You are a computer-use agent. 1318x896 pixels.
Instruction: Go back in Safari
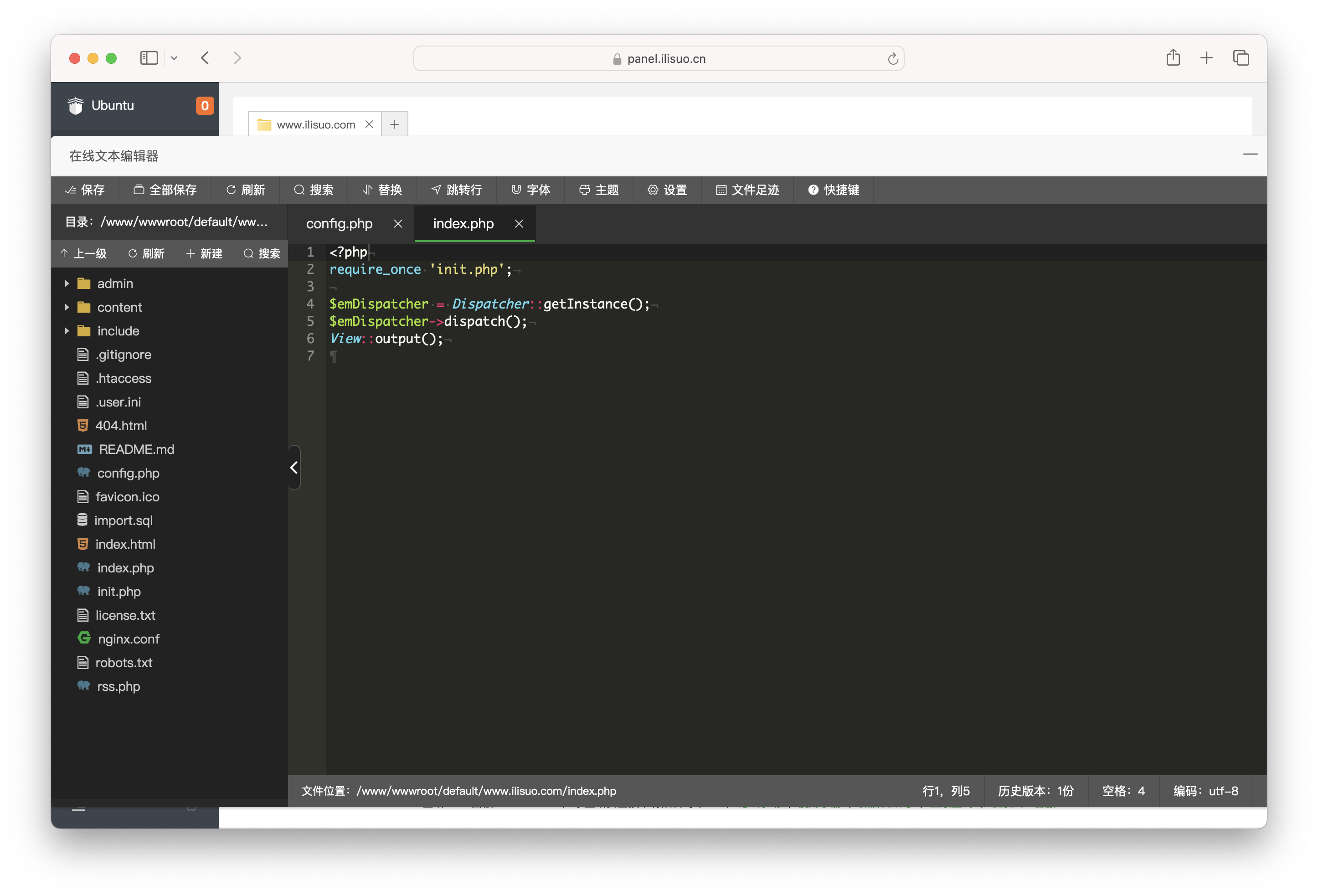coord(205,58)
